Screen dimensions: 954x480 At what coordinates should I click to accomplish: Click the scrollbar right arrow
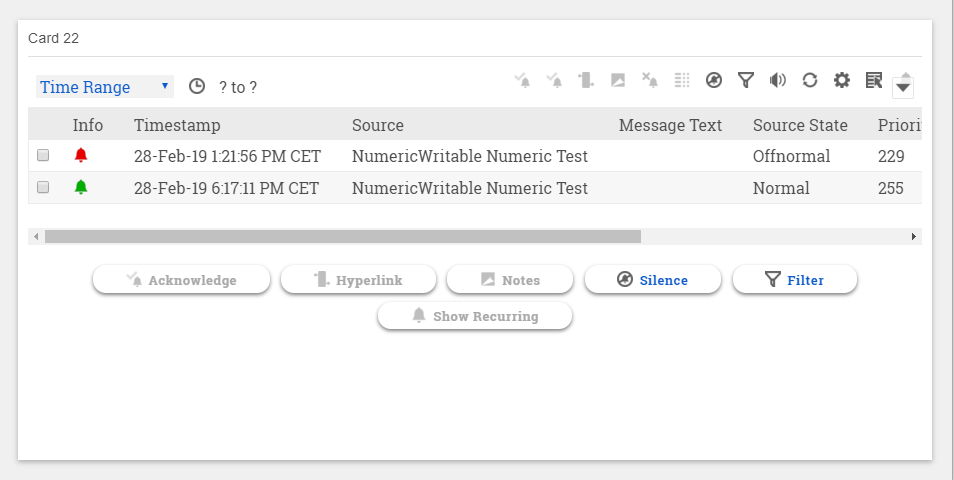(913, 237)
